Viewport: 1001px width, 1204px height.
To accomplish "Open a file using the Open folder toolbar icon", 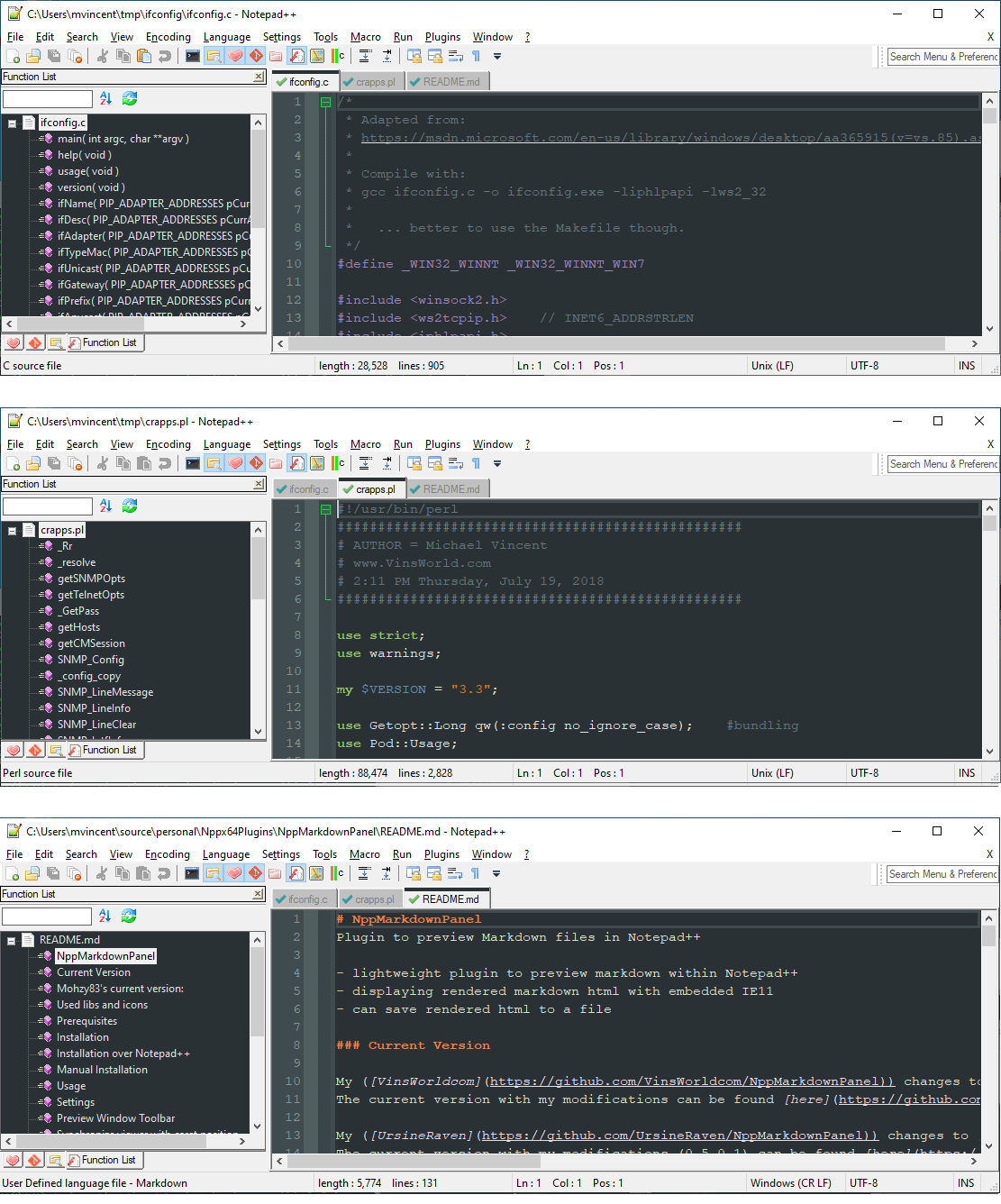I will (x=33, y=56).
